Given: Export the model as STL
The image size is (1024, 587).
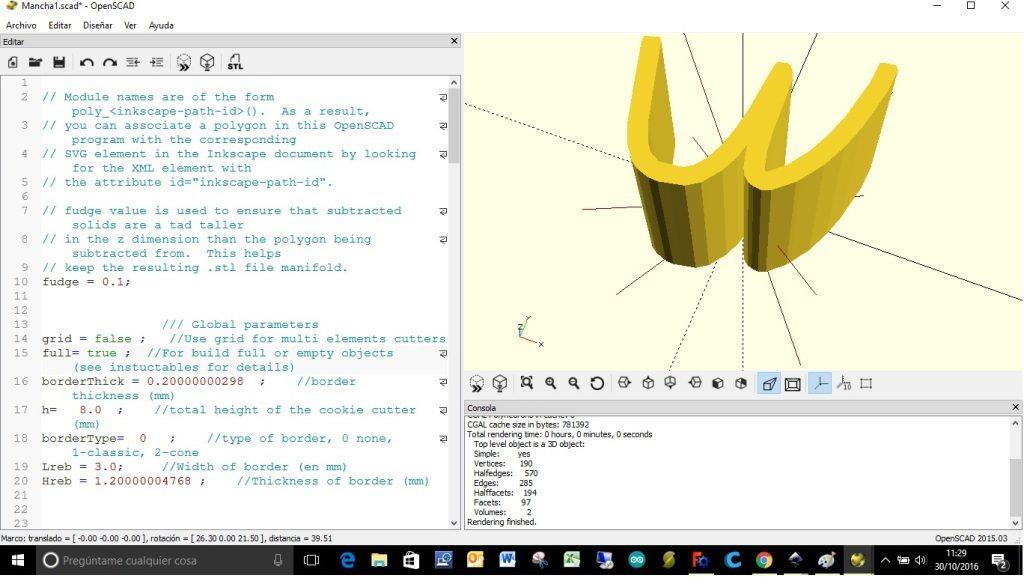Looking at the screenshot, I should [235, 62].
